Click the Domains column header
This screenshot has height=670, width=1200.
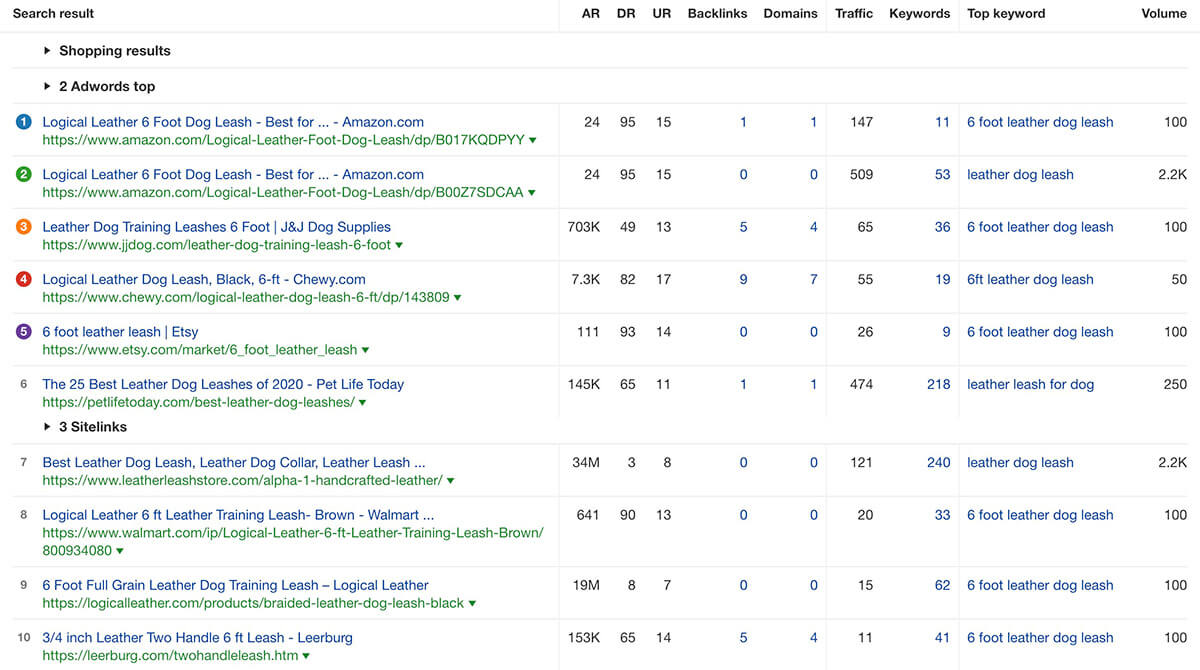(x=790, y=14)
